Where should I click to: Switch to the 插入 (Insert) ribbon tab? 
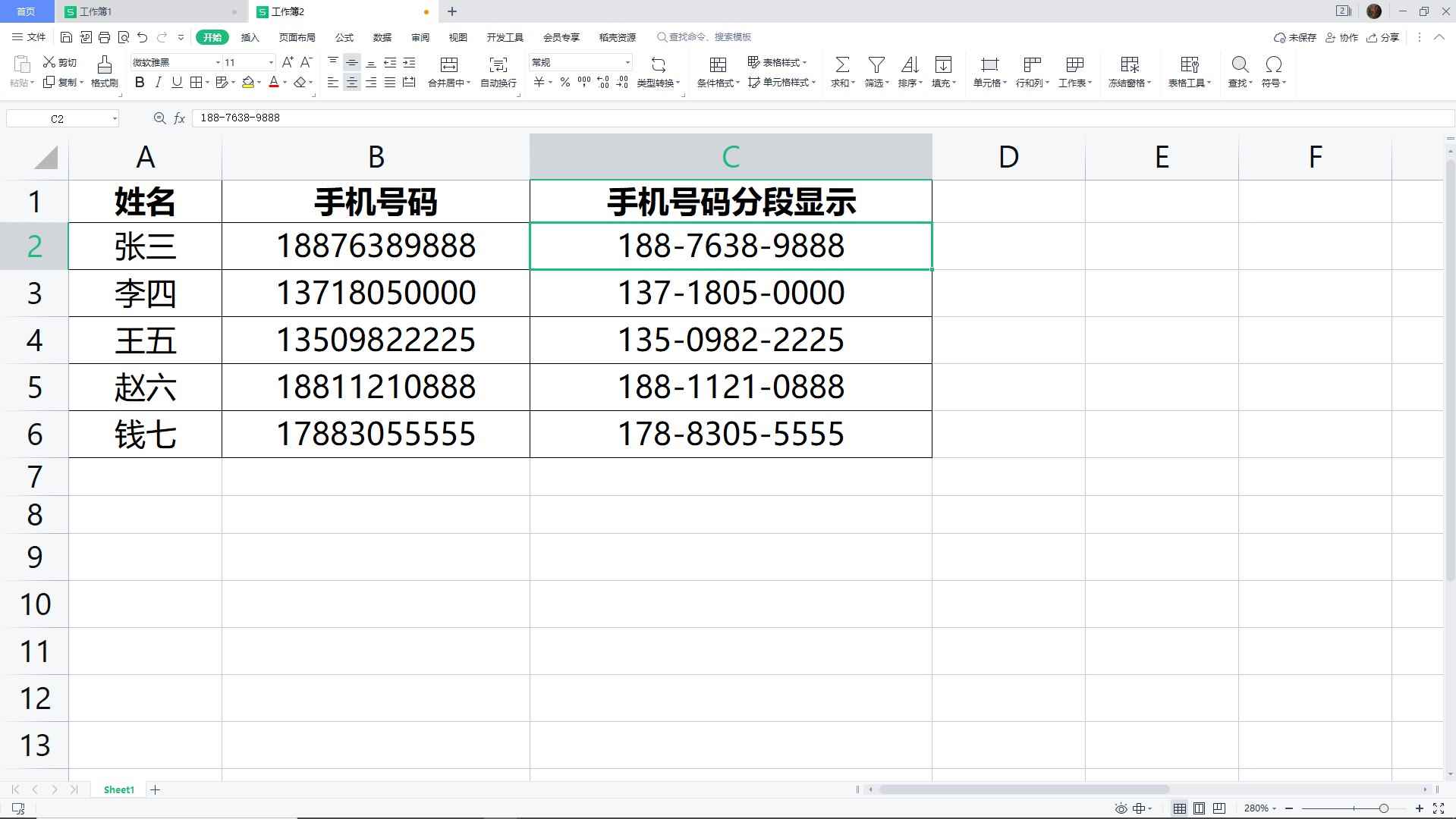[250, 37]
